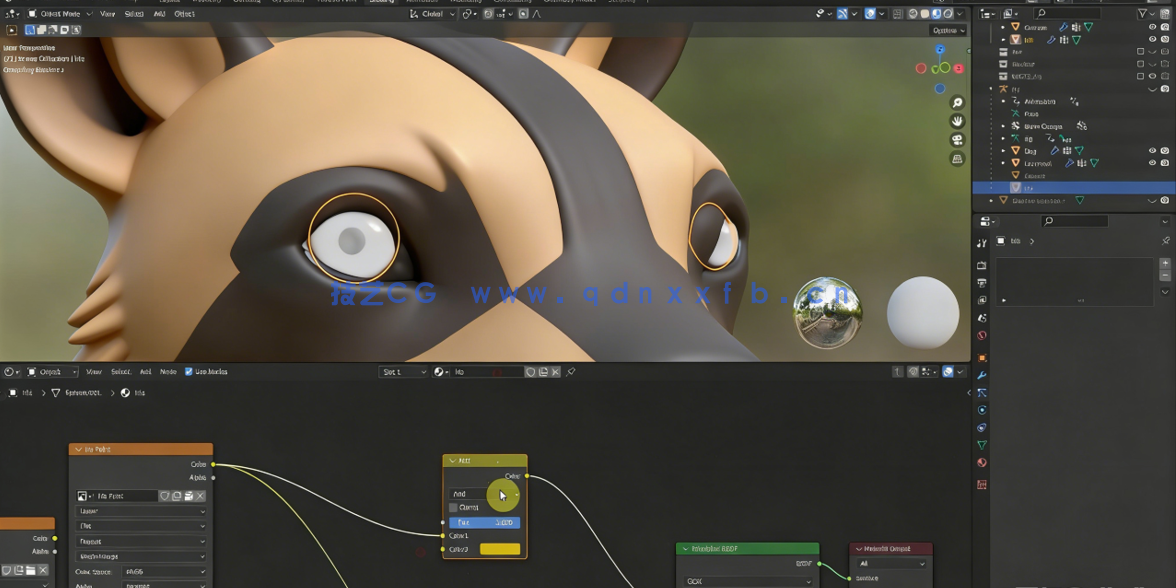Switch viewport to Rendered shading mode
This screenshot has height=588, width=1176.
pyautogui.click(x=948, y=13)
